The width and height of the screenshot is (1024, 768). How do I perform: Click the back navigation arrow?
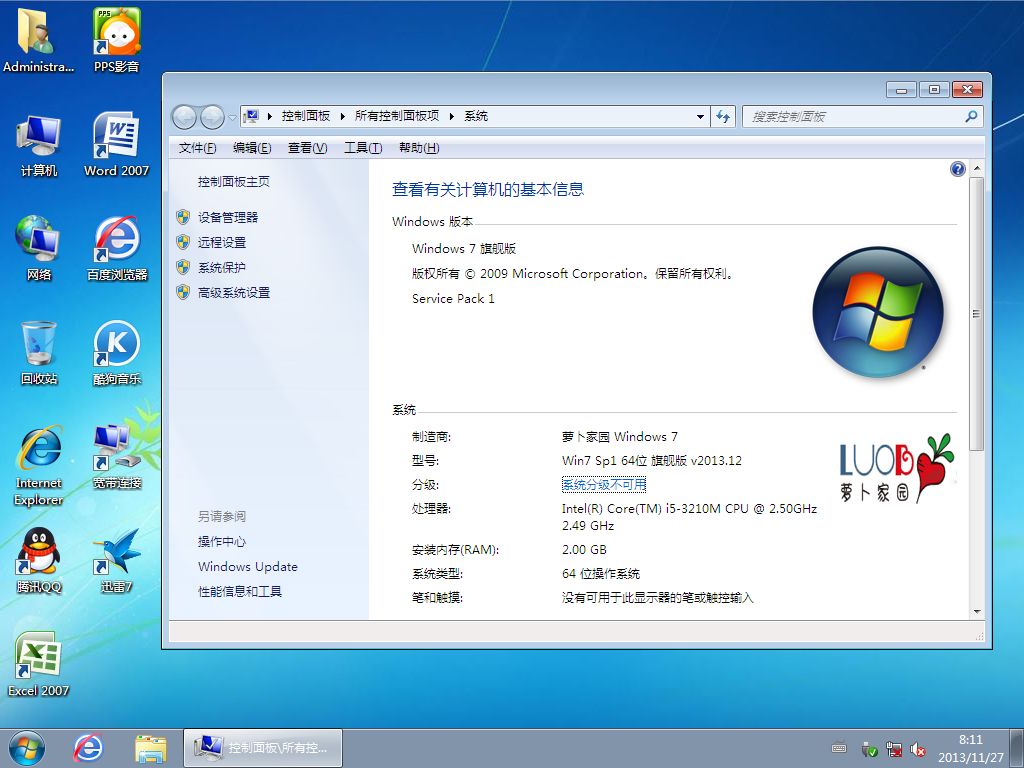[184, 117]
